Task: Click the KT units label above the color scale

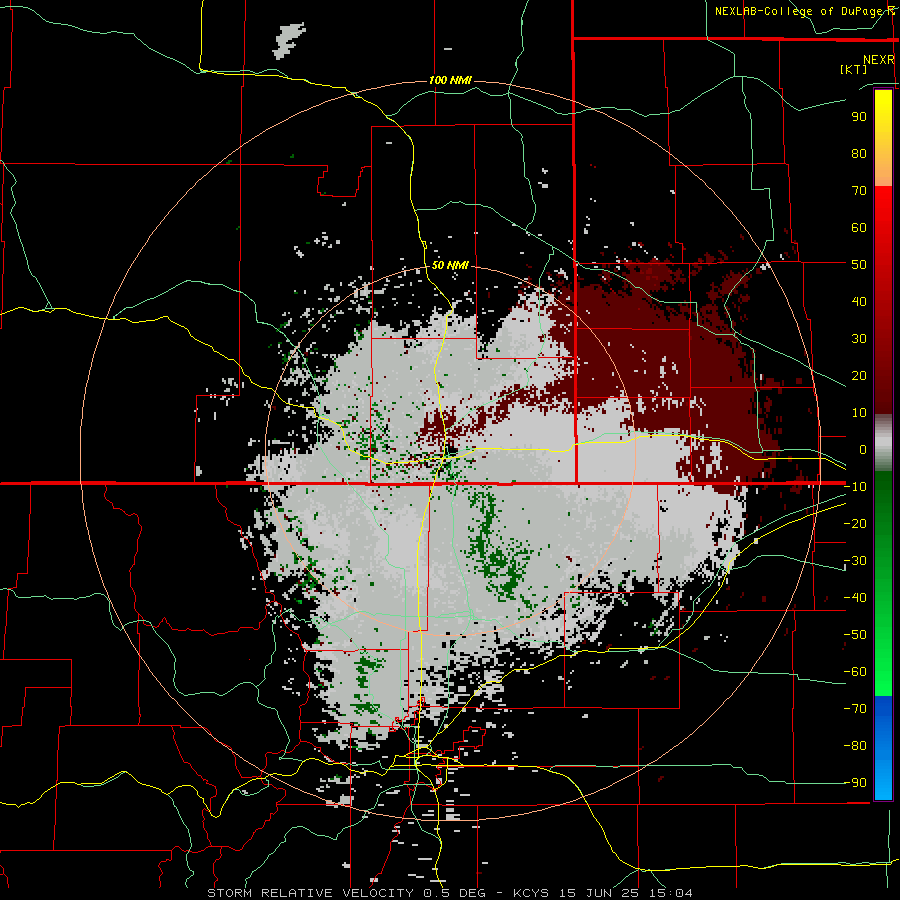Action: (x=853, y=69)
